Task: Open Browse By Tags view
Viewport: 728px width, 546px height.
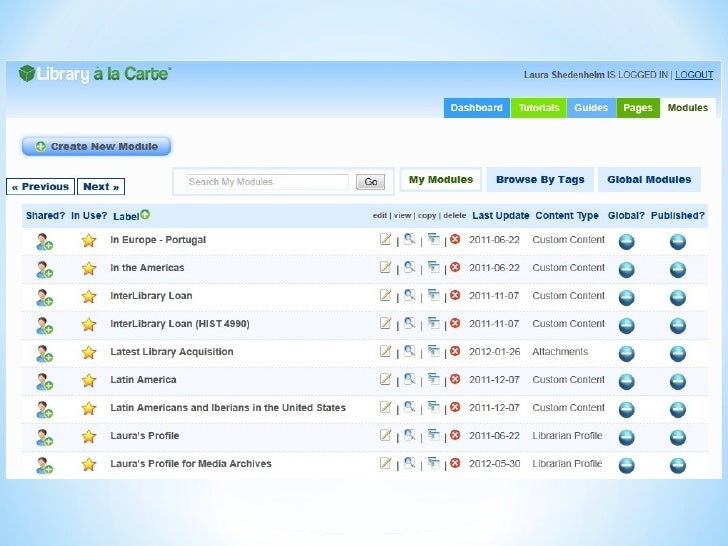Action: click(x=540, y=180)
